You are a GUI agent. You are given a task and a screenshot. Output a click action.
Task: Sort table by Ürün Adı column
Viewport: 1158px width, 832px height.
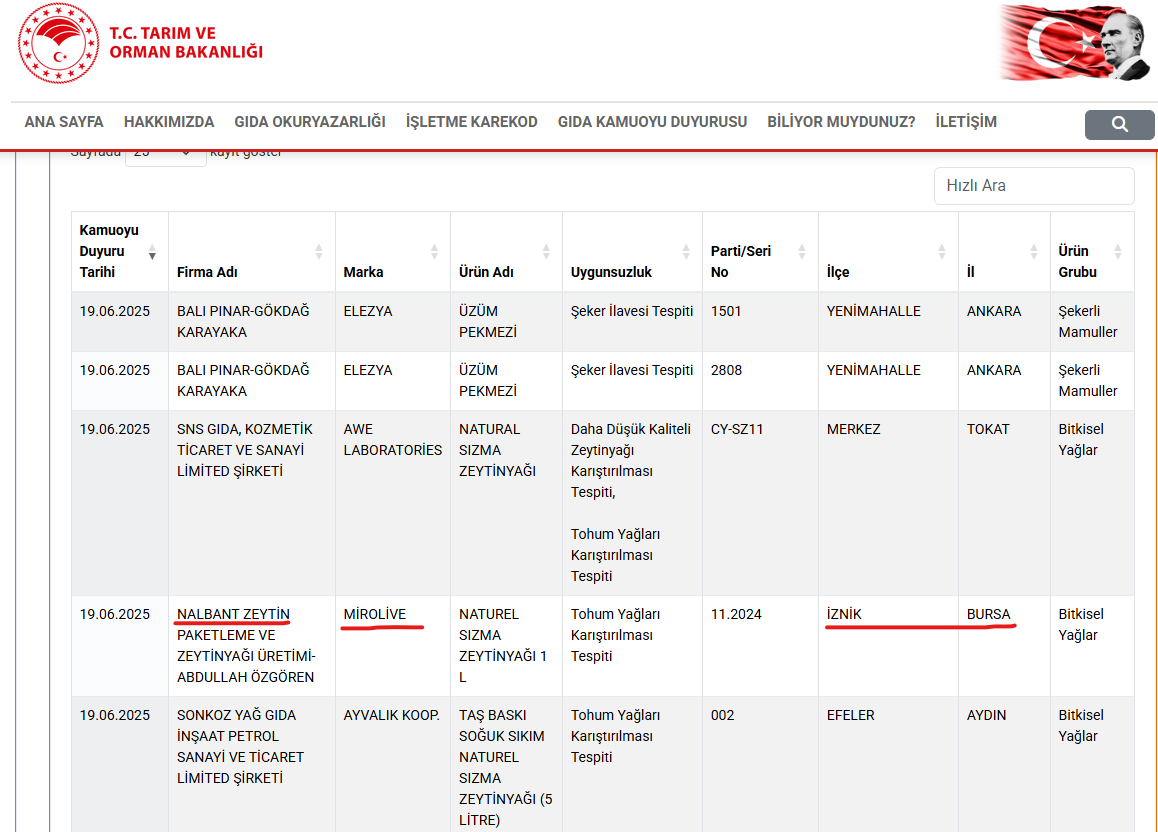coord(546,251)
